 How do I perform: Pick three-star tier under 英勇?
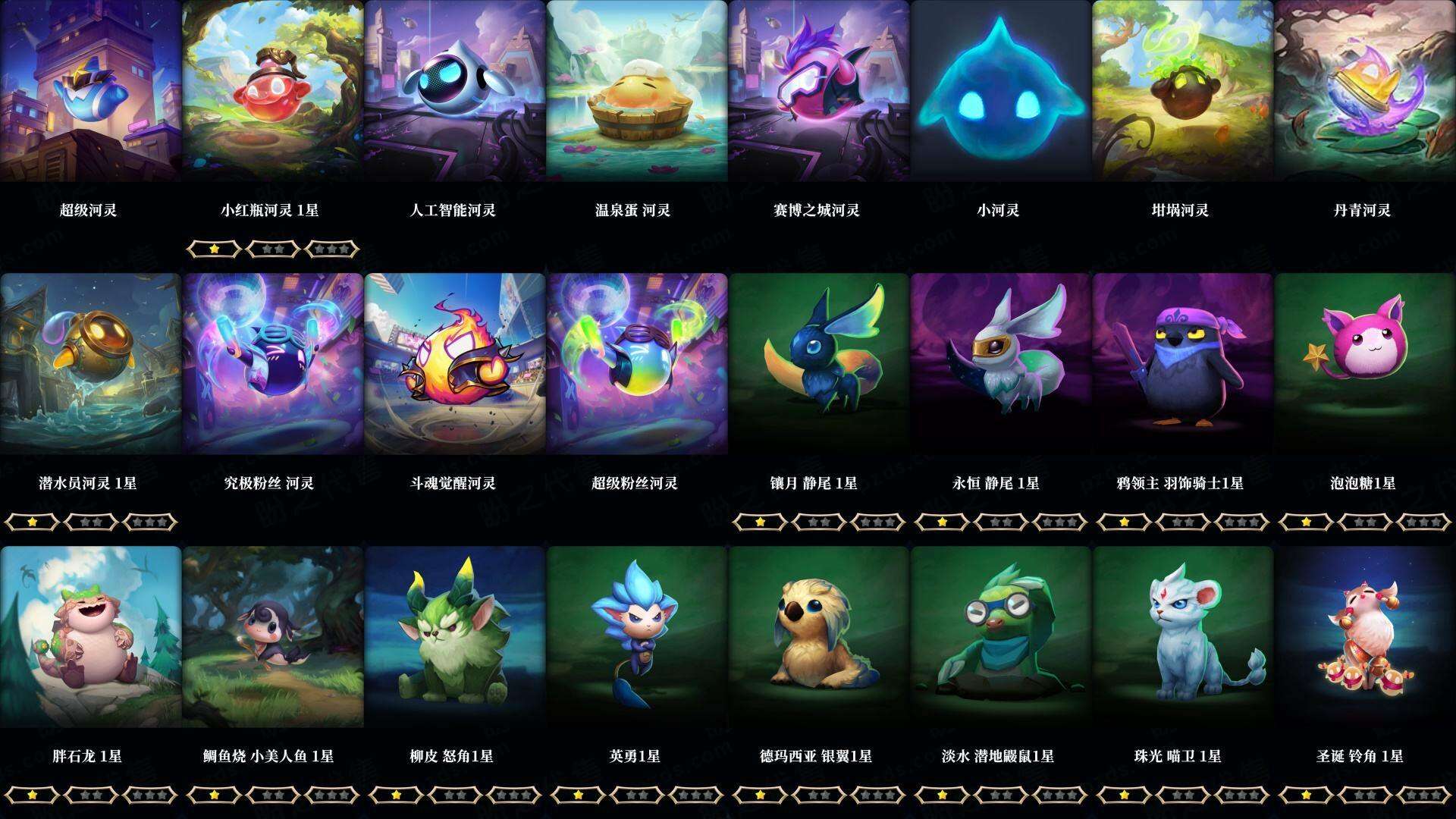pos(695,795)
